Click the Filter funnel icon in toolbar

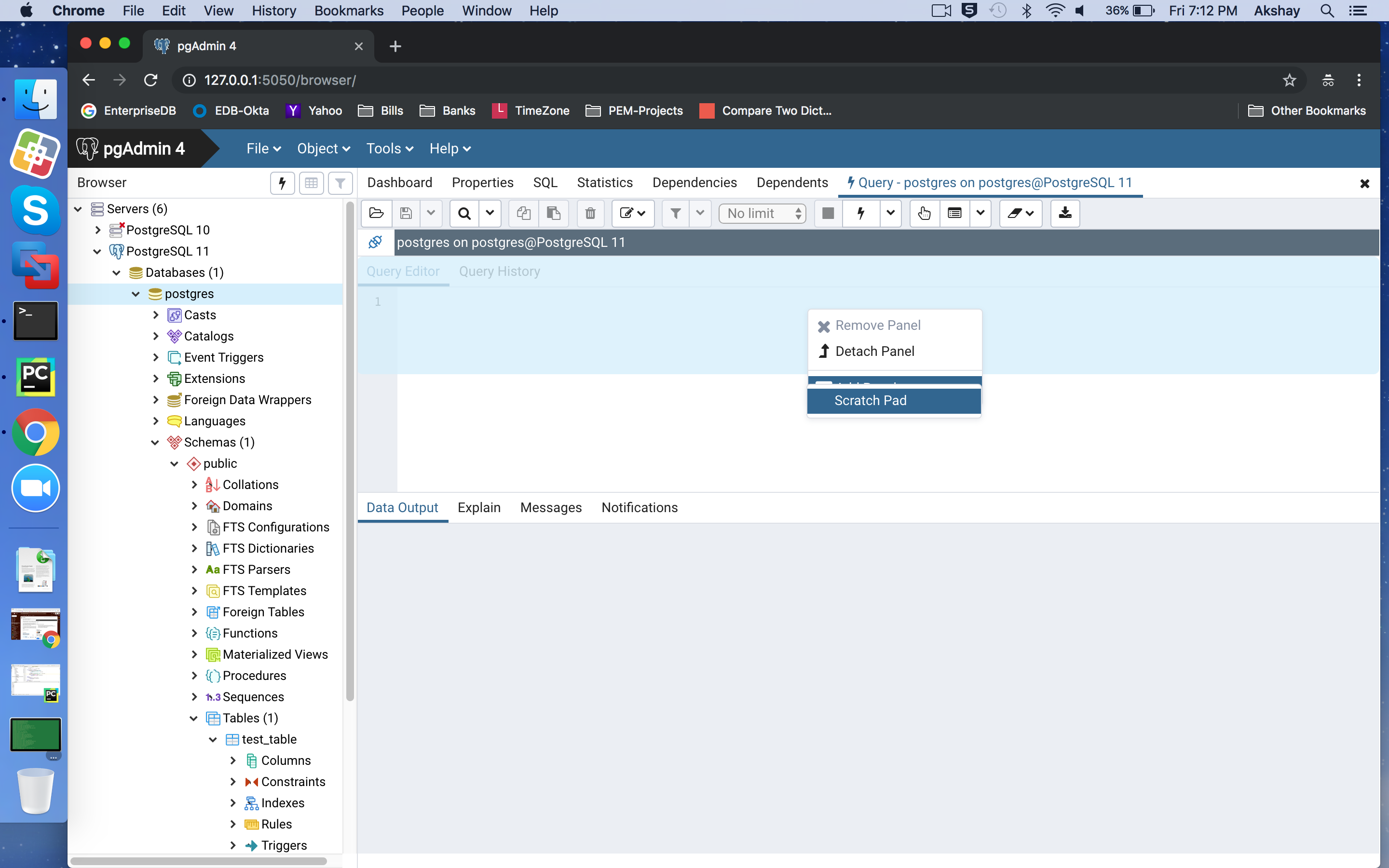[x=676, y=214]
